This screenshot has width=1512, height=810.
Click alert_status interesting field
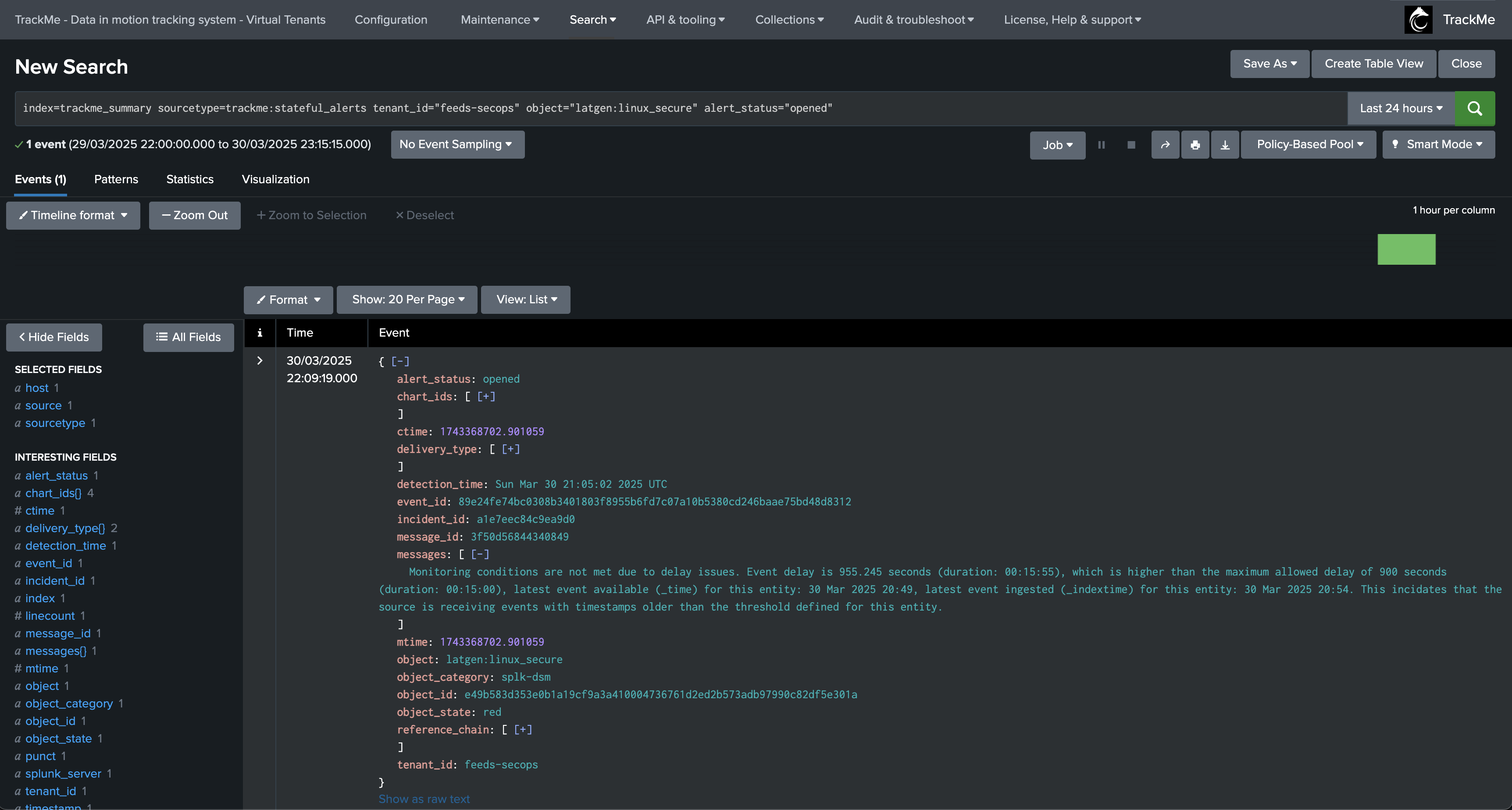point(56,476)
